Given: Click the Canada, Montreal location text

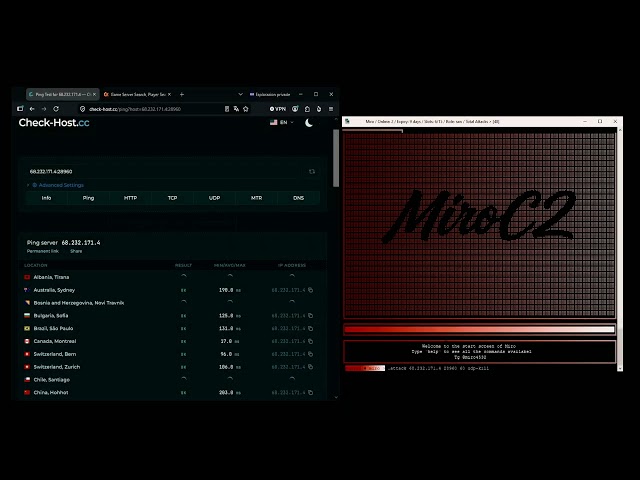Looking at the screenshot, I should pyautogui.click(x=55, y=341).
